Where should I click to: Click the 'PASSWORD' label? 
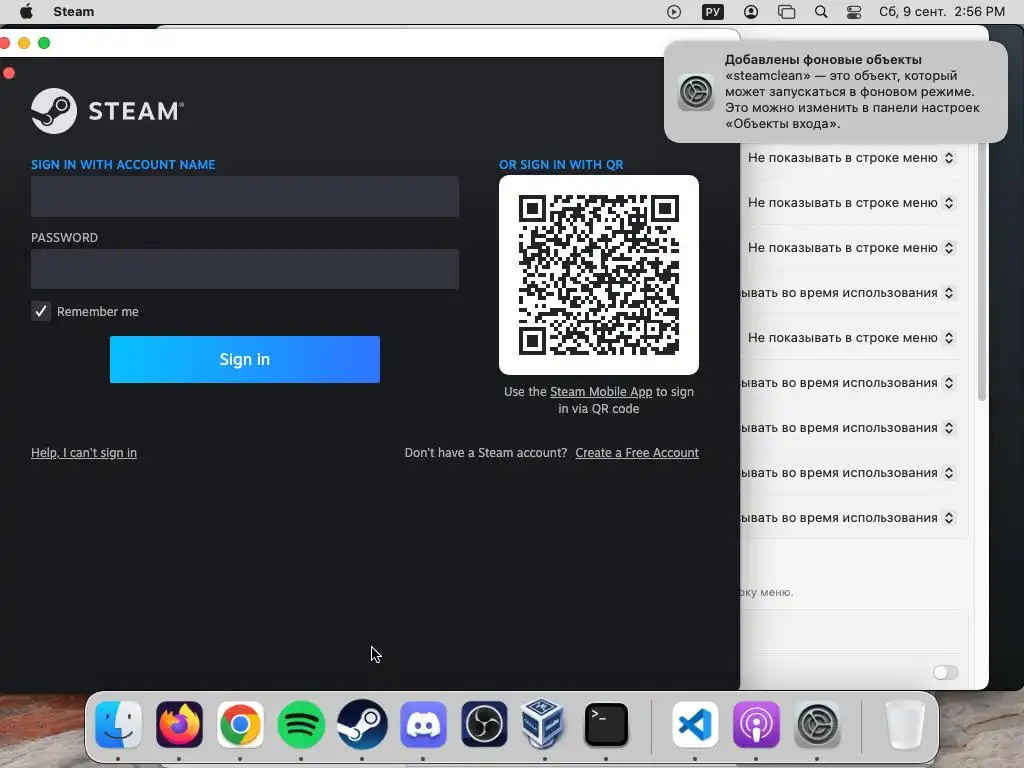65,238
